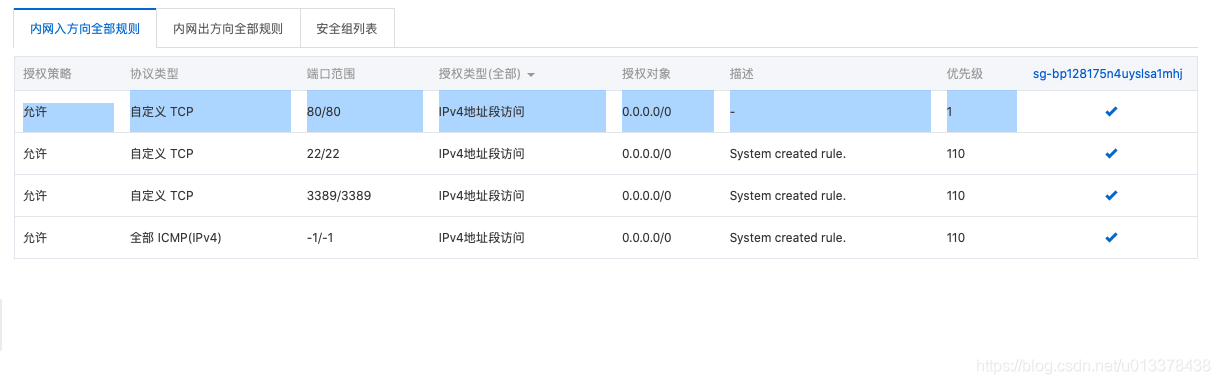
Task: Click 自定义 TCP in the 22/22 row
Action: point(162,154)
